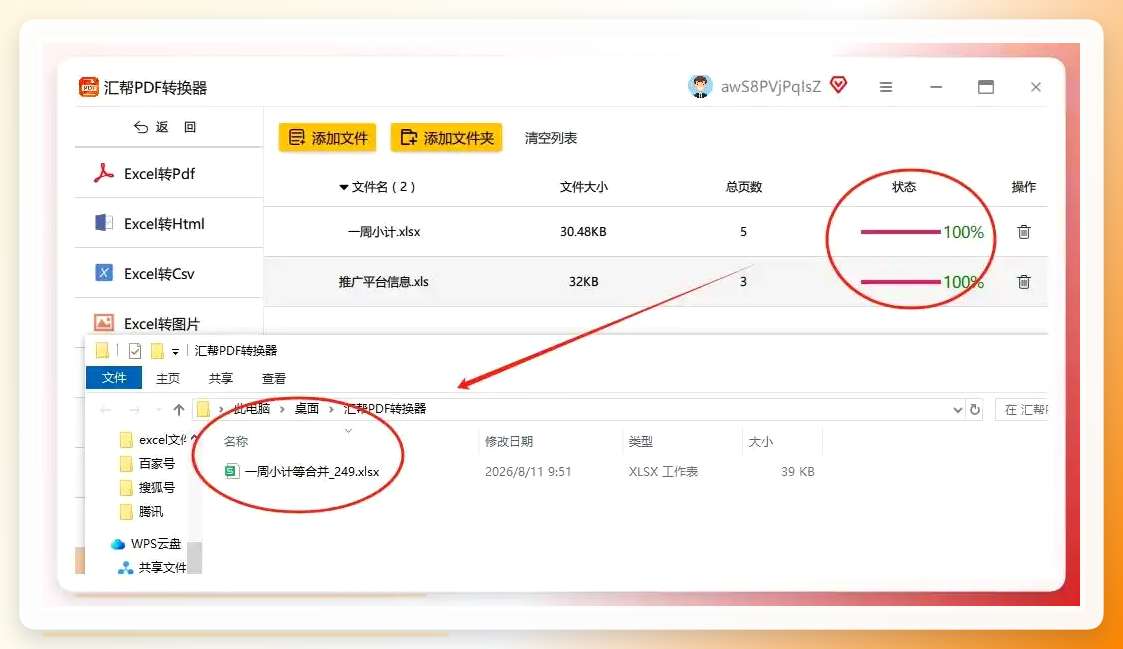Go up one folder level in explorer
This screenshot has width=1123, height=649.
[x=178, y=410]
